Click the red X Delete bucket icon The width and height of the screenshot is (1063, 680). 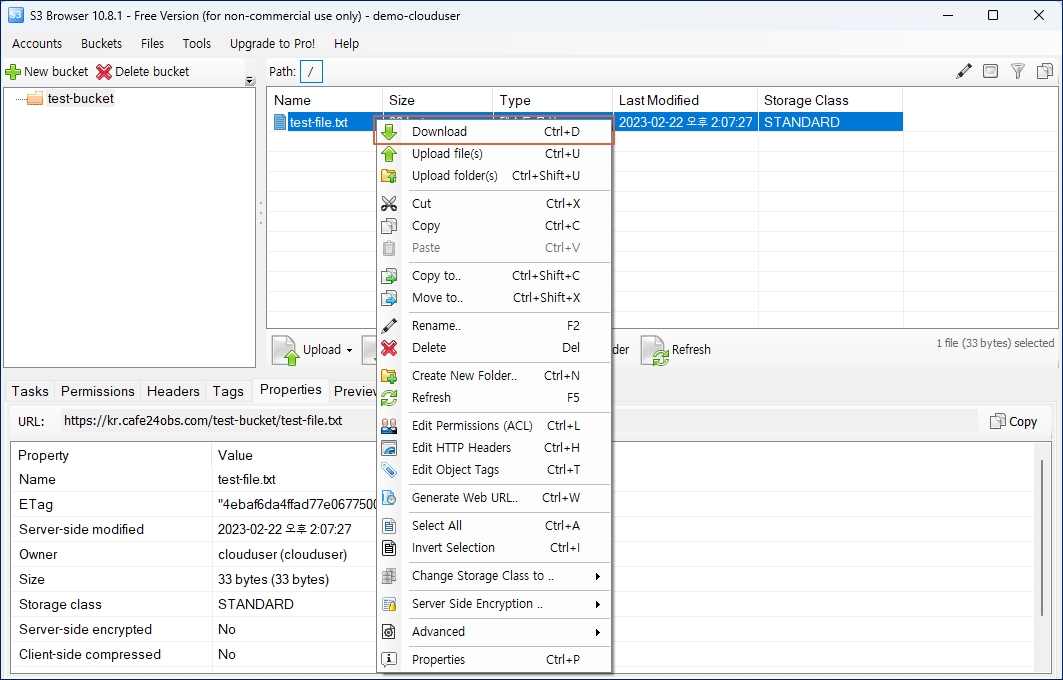(x=104, y=72)
